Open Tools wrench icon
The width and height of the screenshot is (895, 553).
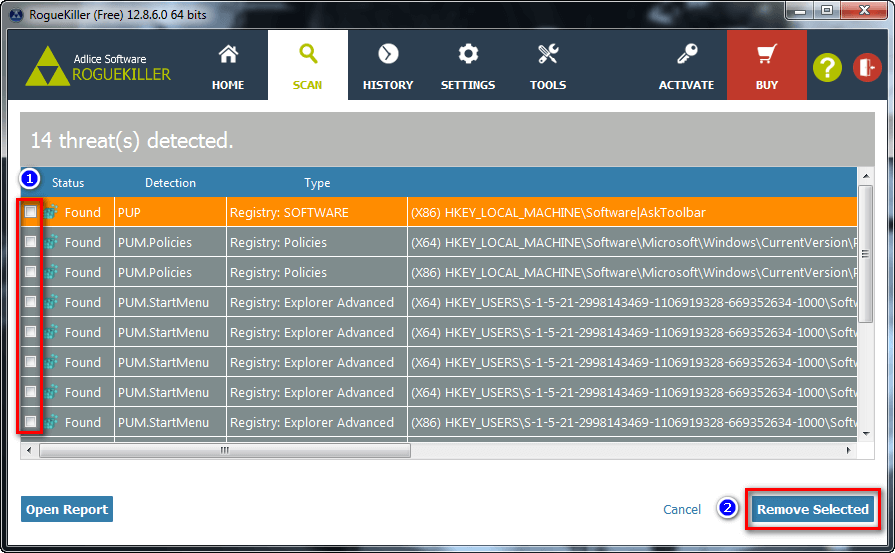pos(548,55)
